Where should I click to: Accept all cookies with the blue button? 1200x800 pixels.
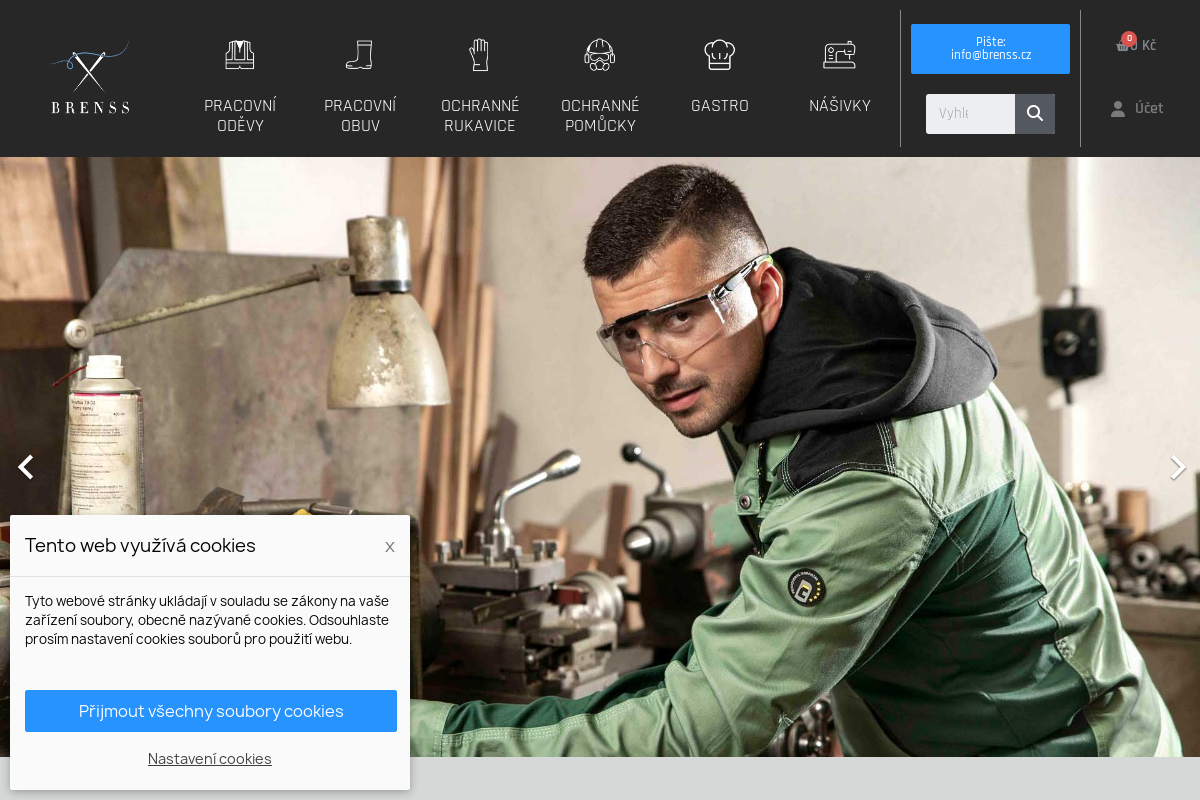211,711
